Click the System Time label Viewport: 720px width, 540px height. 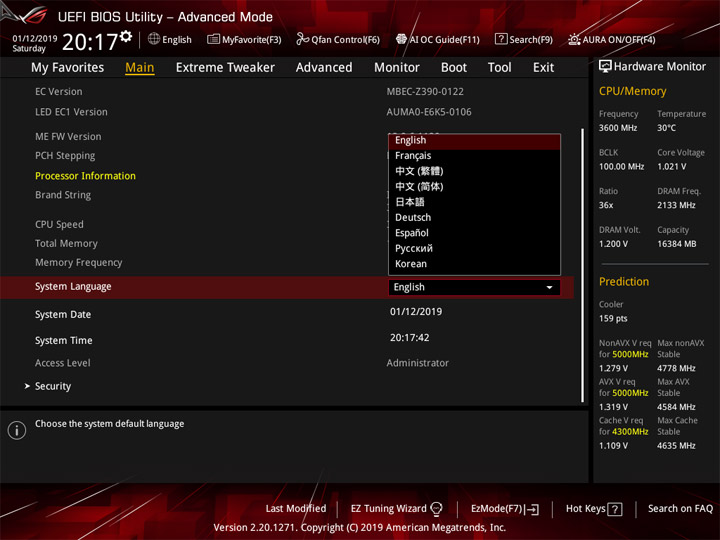pos(63,341)
